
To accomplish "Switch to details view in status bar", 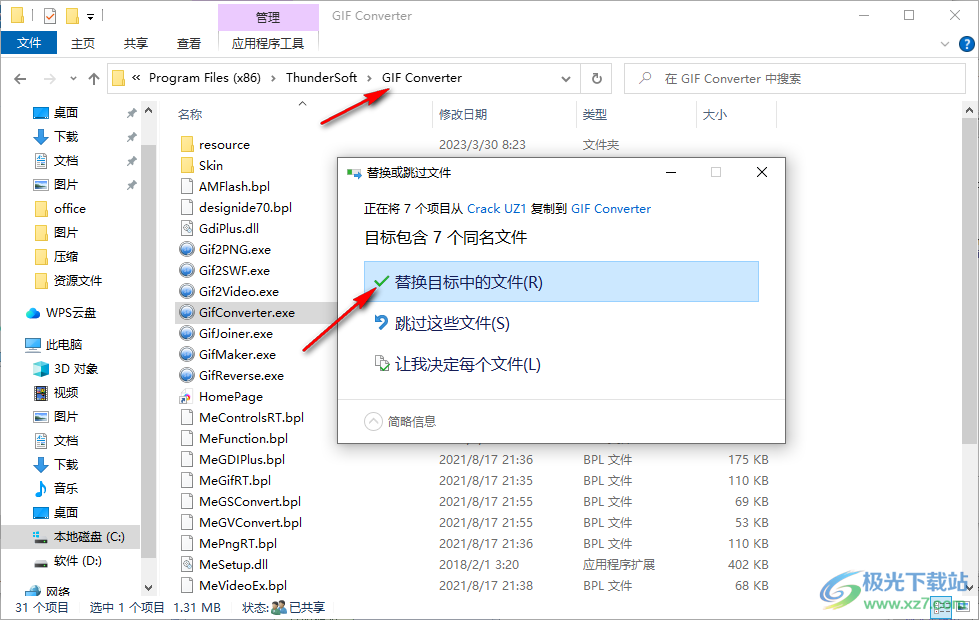I will pos(941,607).
